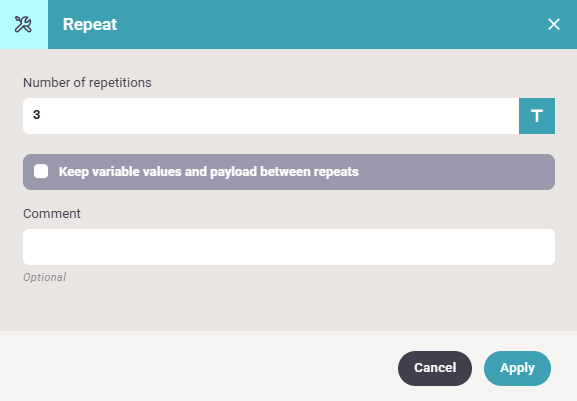The height and width of the screenshot is (401, 577).
Task: Click the 'Optional' hint text
Action: [x=45, y=277]
